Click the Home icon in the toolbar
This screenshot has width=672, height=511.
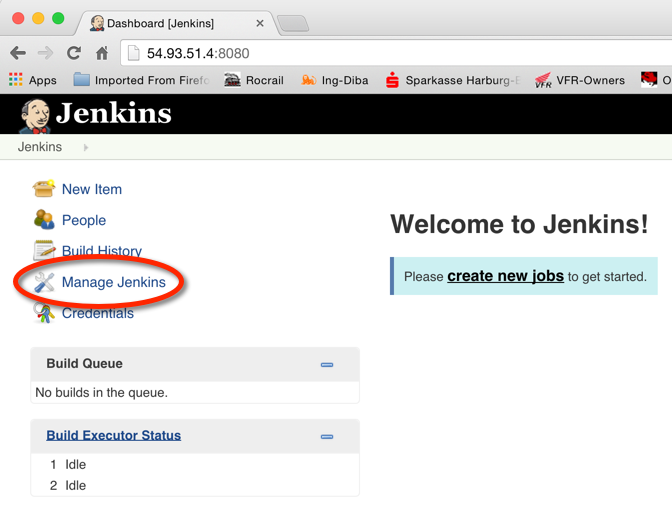[102, 53]
